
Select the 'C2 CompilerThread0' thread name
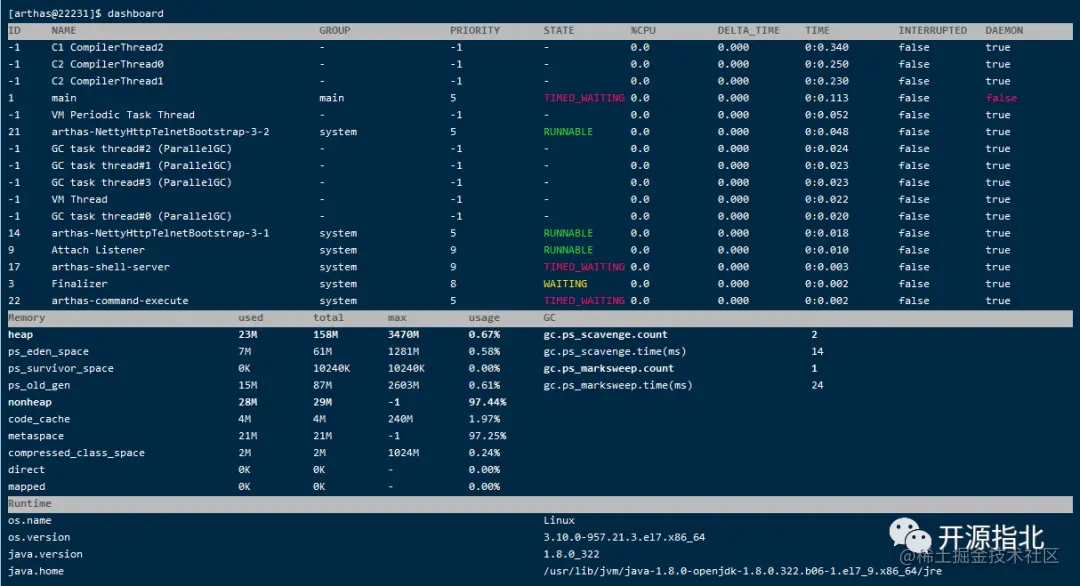click(x=107, y=64)
